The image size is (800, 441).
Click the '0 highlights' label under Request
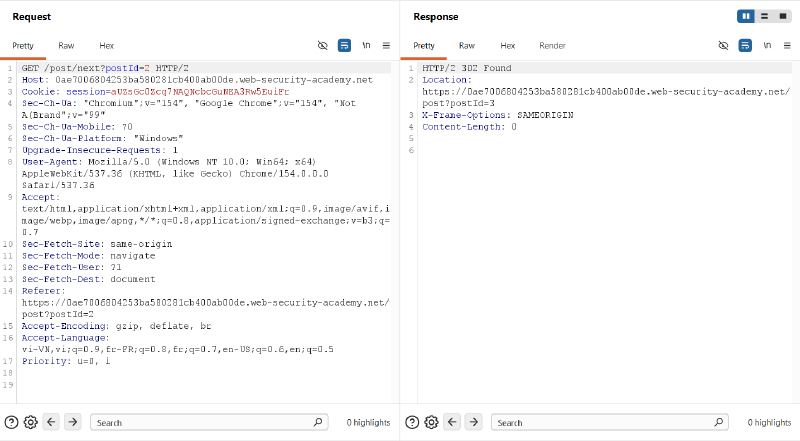pyautogui.click(x=368, y=423)
